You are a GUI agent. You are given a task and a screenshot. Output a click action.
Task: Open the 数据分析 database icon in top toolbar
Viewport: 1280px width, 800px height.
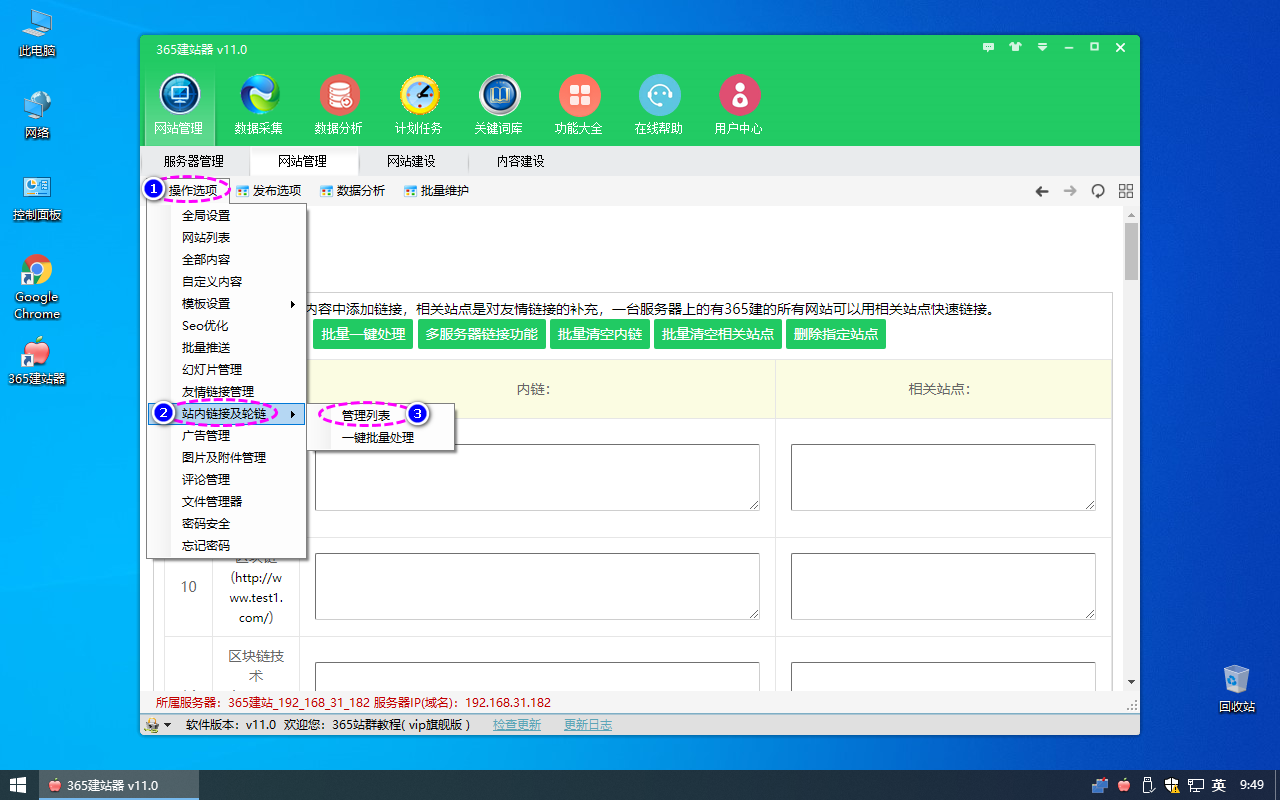[x=339, y=106]
